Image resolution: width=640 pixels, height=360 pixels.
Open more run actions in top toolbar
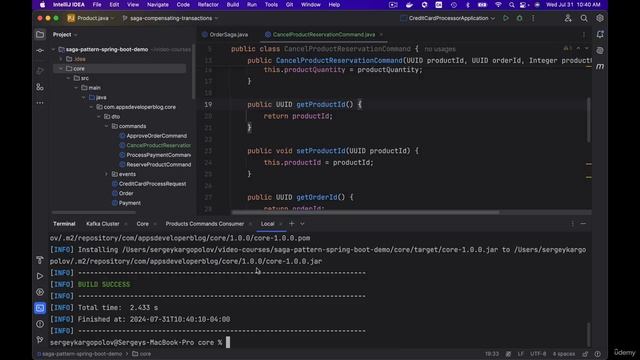(533, 18)
